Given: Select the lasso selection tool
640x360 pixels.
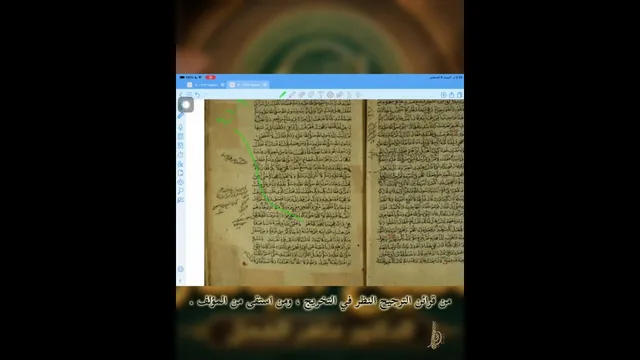Looking at the screenshot, I should [x=311, y=95].
